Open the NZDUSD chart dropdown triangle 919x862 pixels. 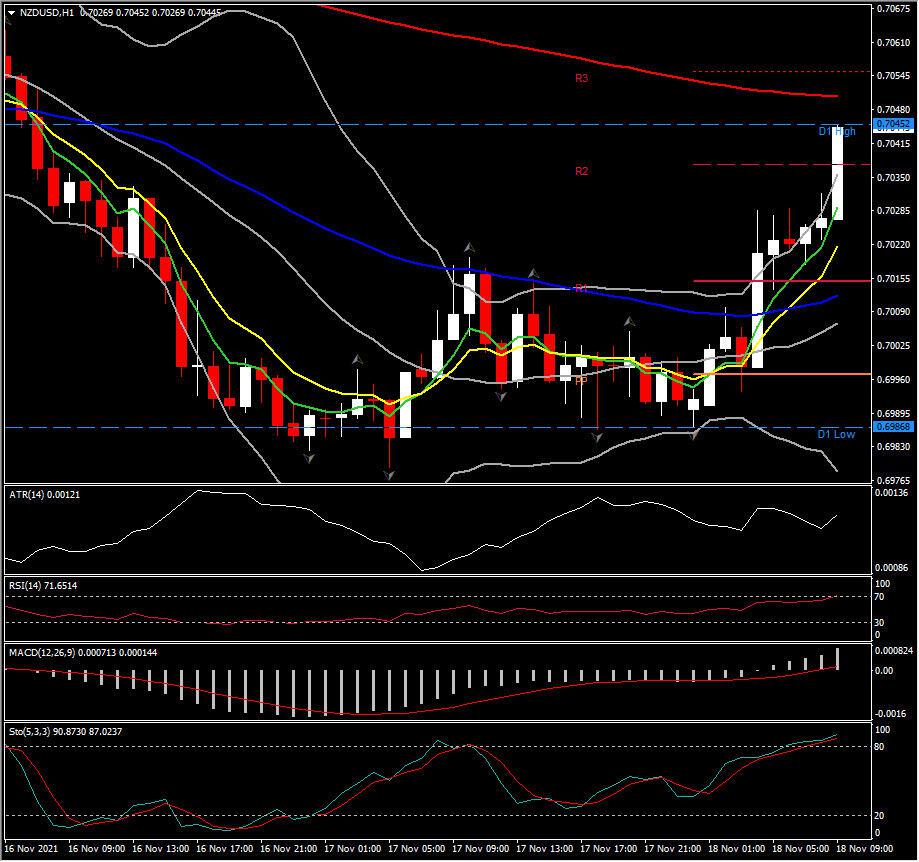[x=11, y=12]
